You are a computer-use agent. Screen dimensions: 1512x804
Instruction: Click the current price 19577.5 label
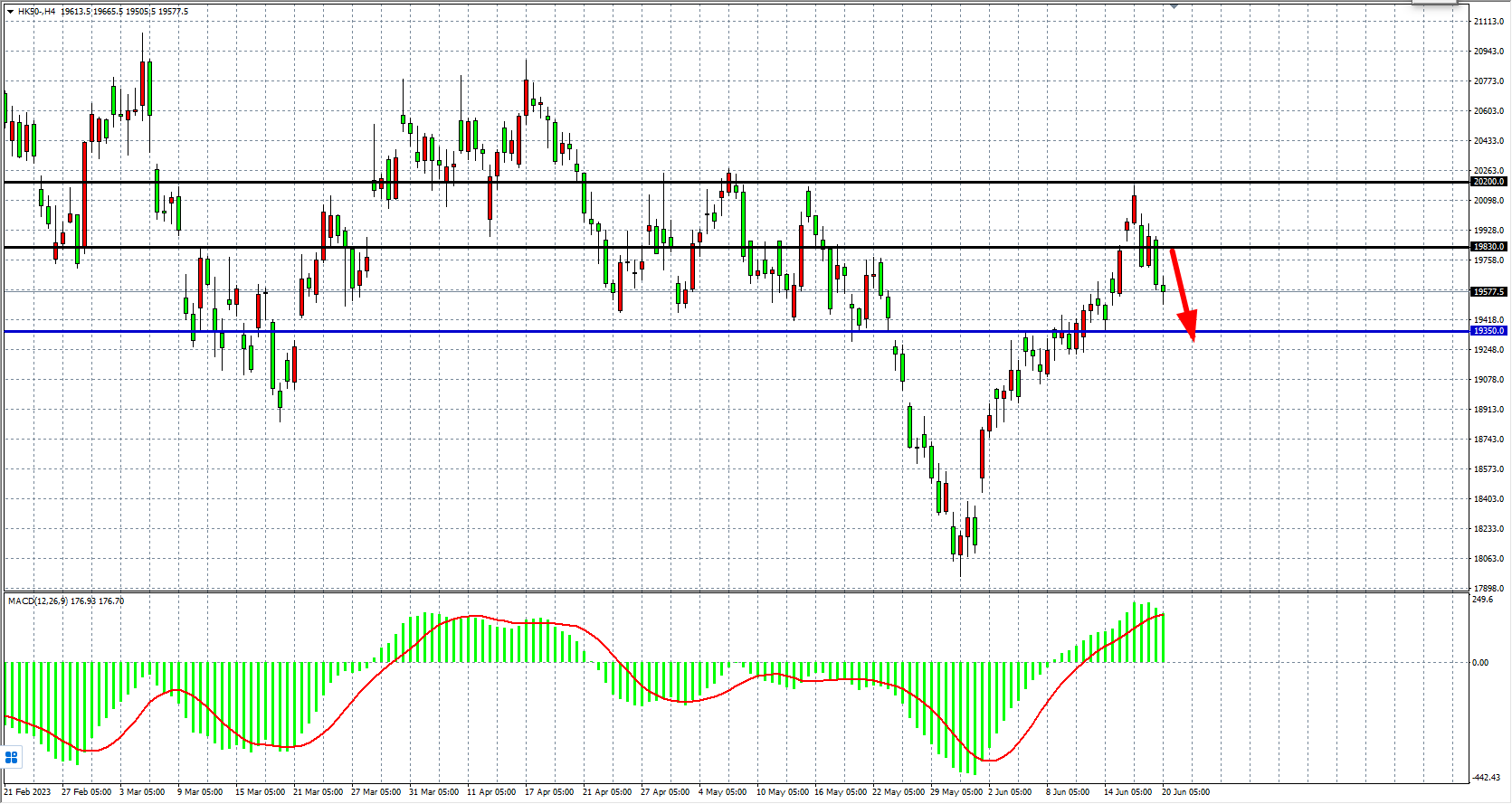1488,292
